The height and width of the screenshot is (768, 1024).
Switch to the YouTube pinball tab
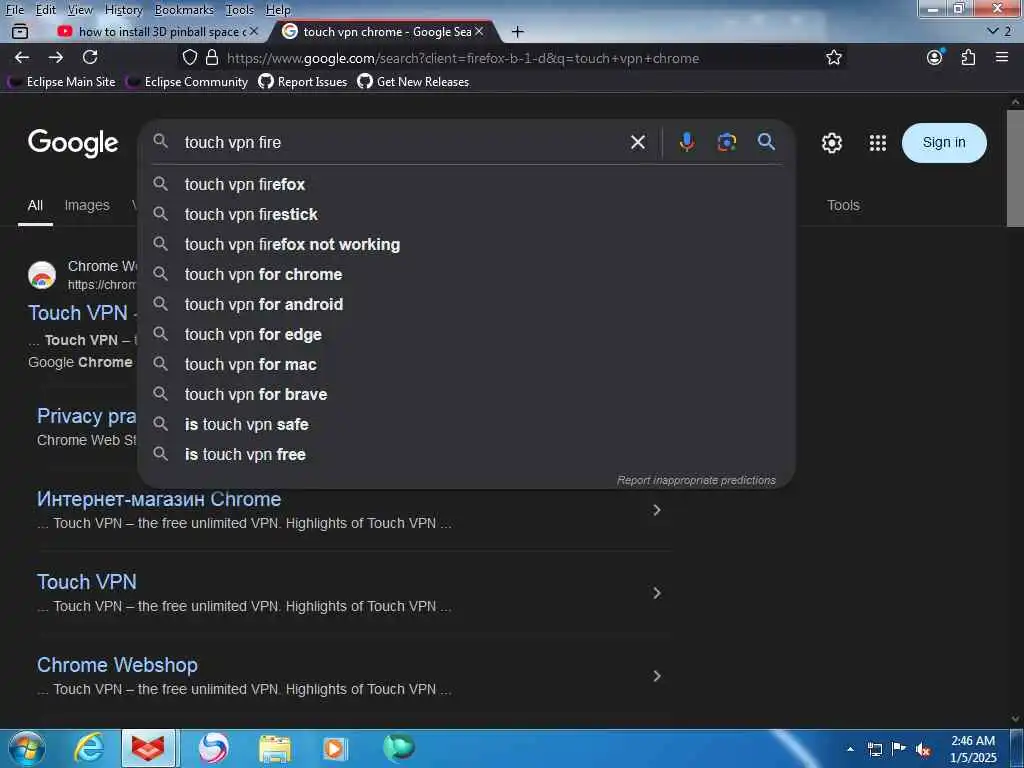pos(157,31)
